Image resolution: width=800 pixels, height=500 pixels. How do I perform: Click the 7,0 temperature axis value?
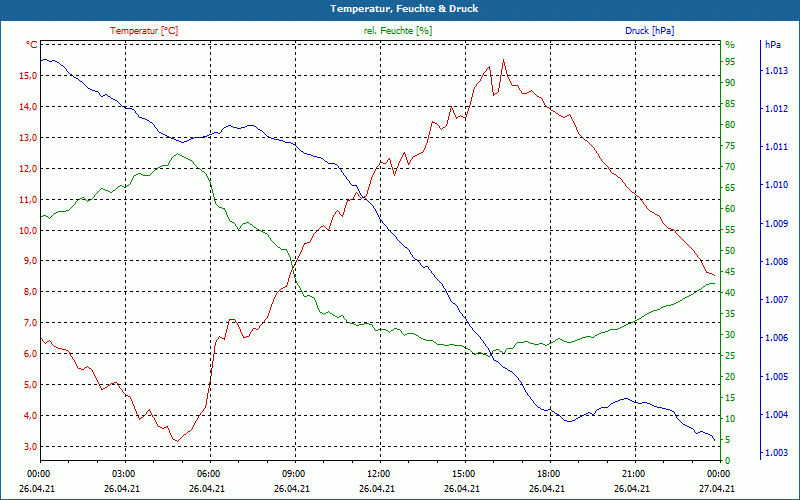coord(30,322)
